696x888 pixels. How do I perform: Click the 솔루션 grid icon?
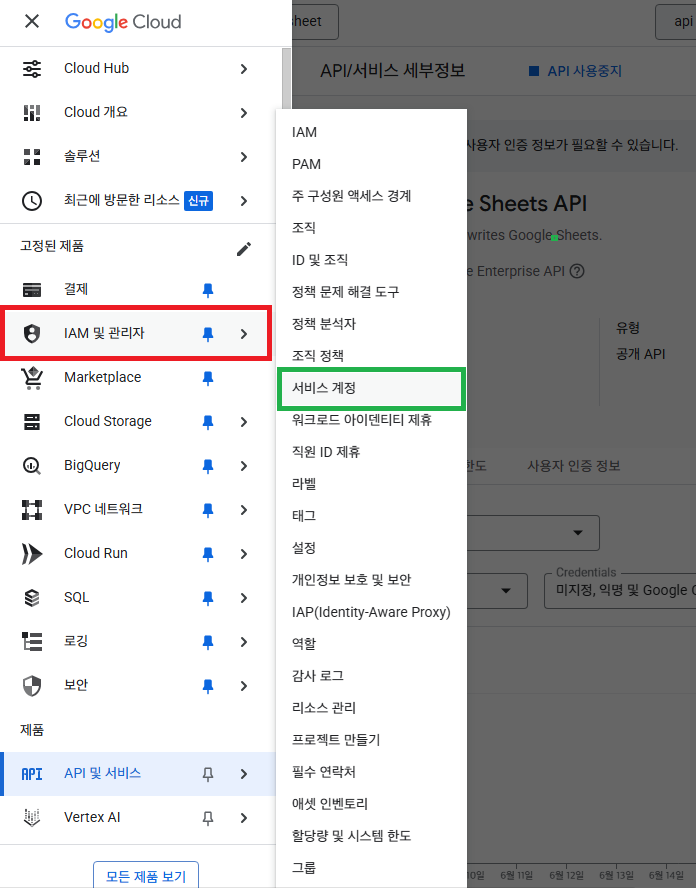click(32, 157)
